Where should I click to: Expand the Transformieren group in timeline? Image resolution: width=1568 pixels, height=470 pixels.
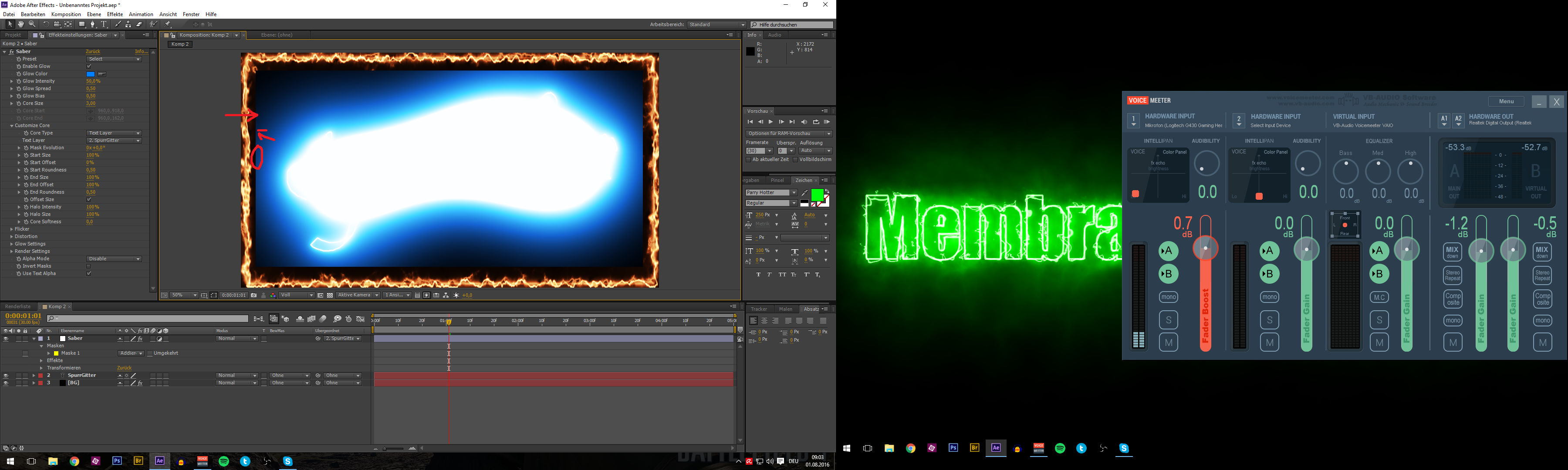[x=41, y=369]
